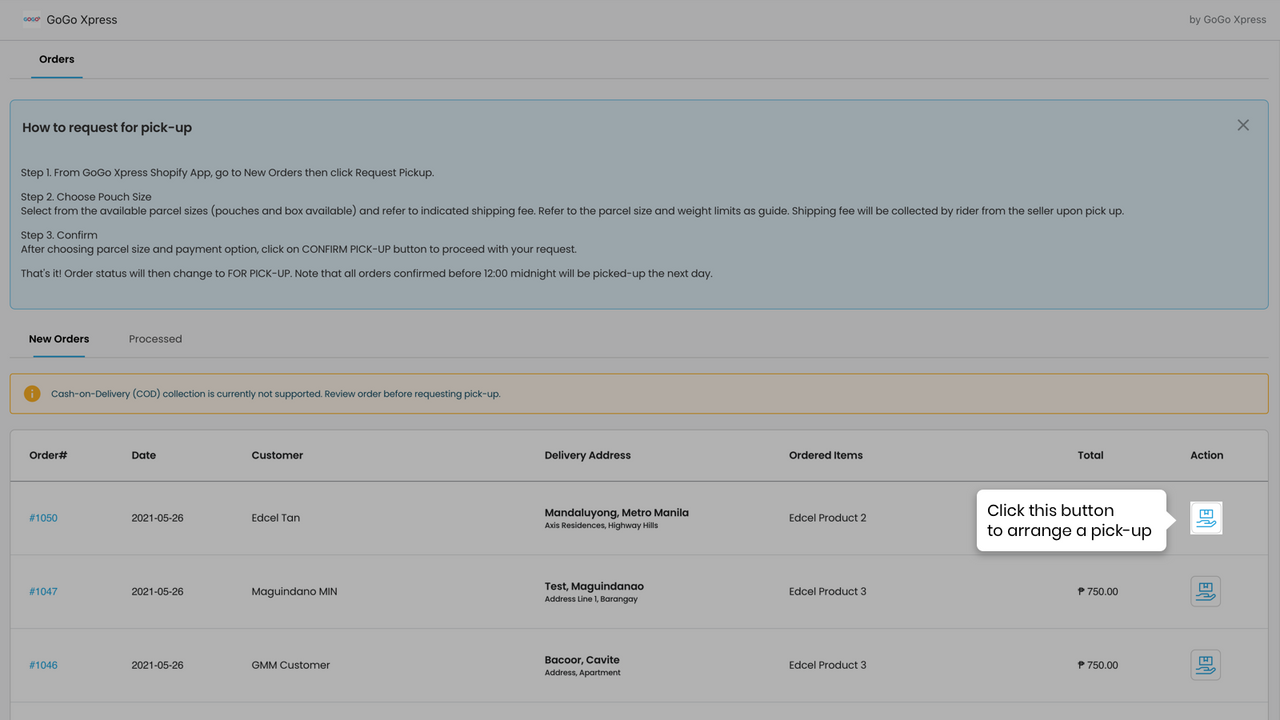Click customer name Maguindano MIN
The width and height of the screenshot is (1280, 720).
click(x=295, y=591)
